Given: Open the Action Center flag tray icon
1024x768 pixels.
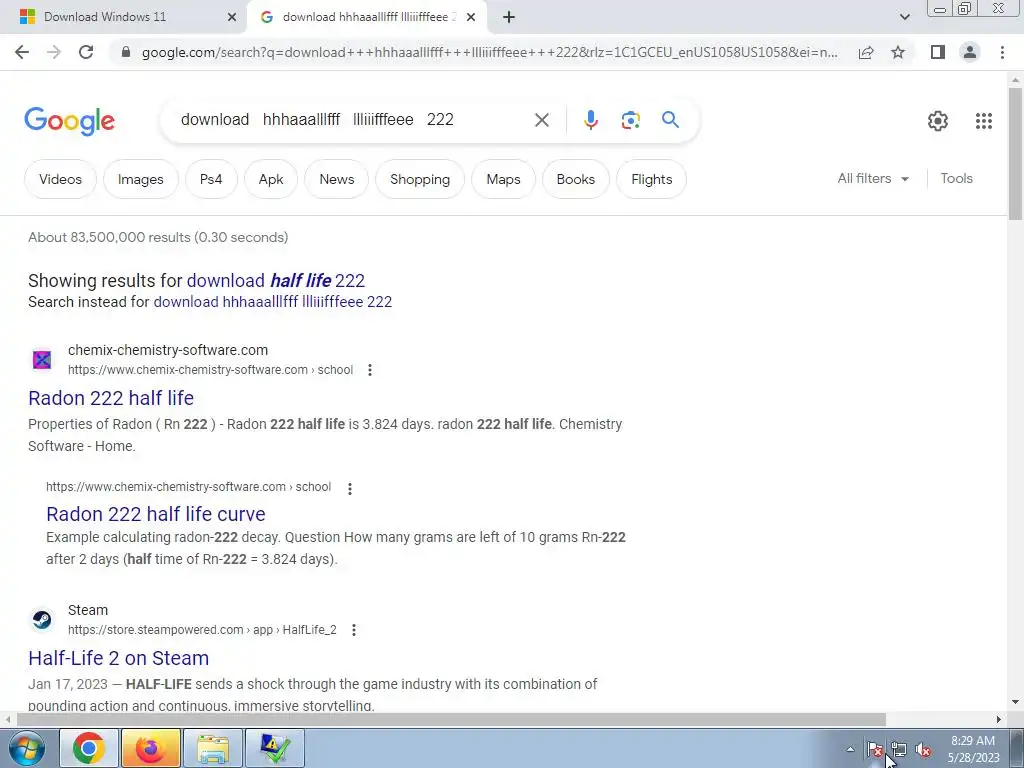Looking at the screenshot, I should (x=874, y=750).
